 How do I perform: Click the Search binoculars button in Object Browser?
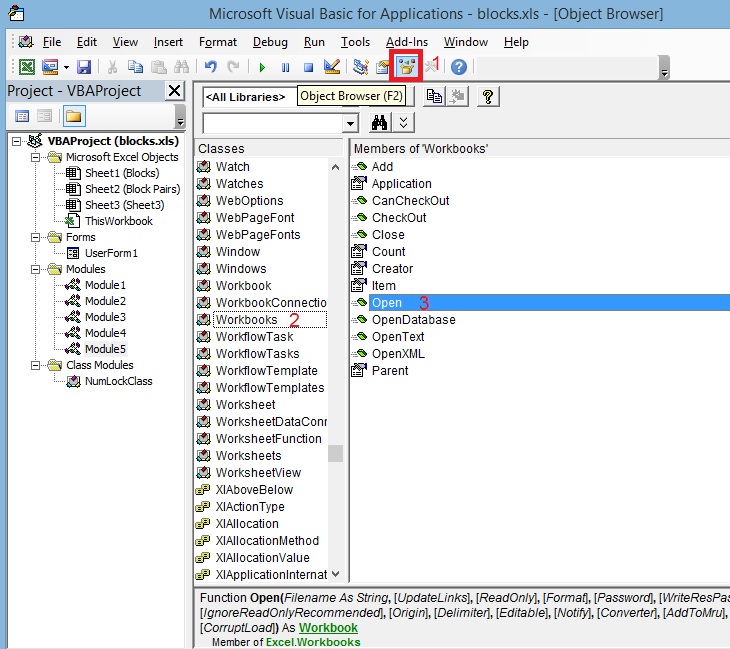click(x=379, y=123)
